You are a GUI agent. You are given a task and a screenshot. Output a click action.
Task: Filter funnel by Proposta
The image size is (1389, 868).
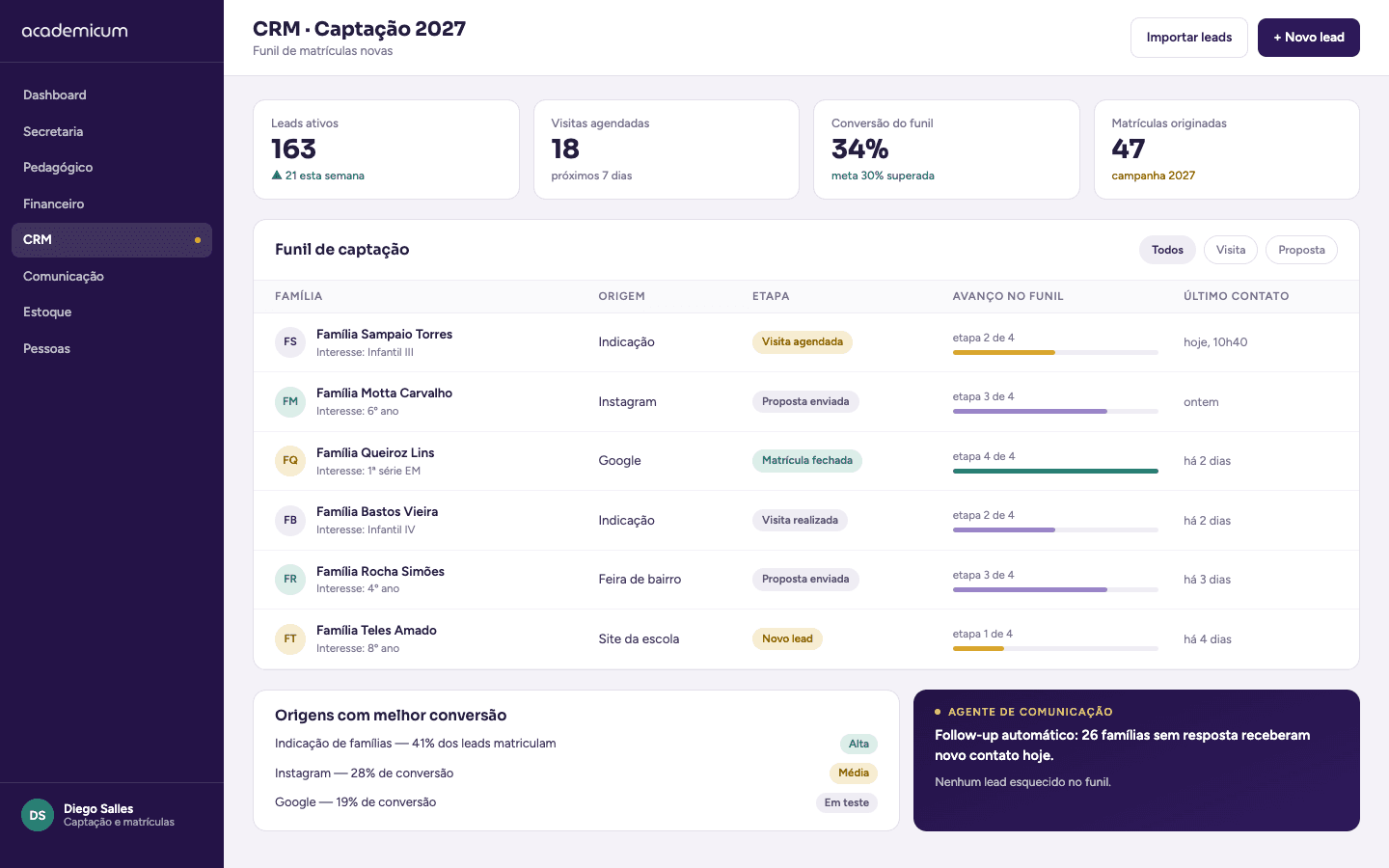pos(1301,250)
